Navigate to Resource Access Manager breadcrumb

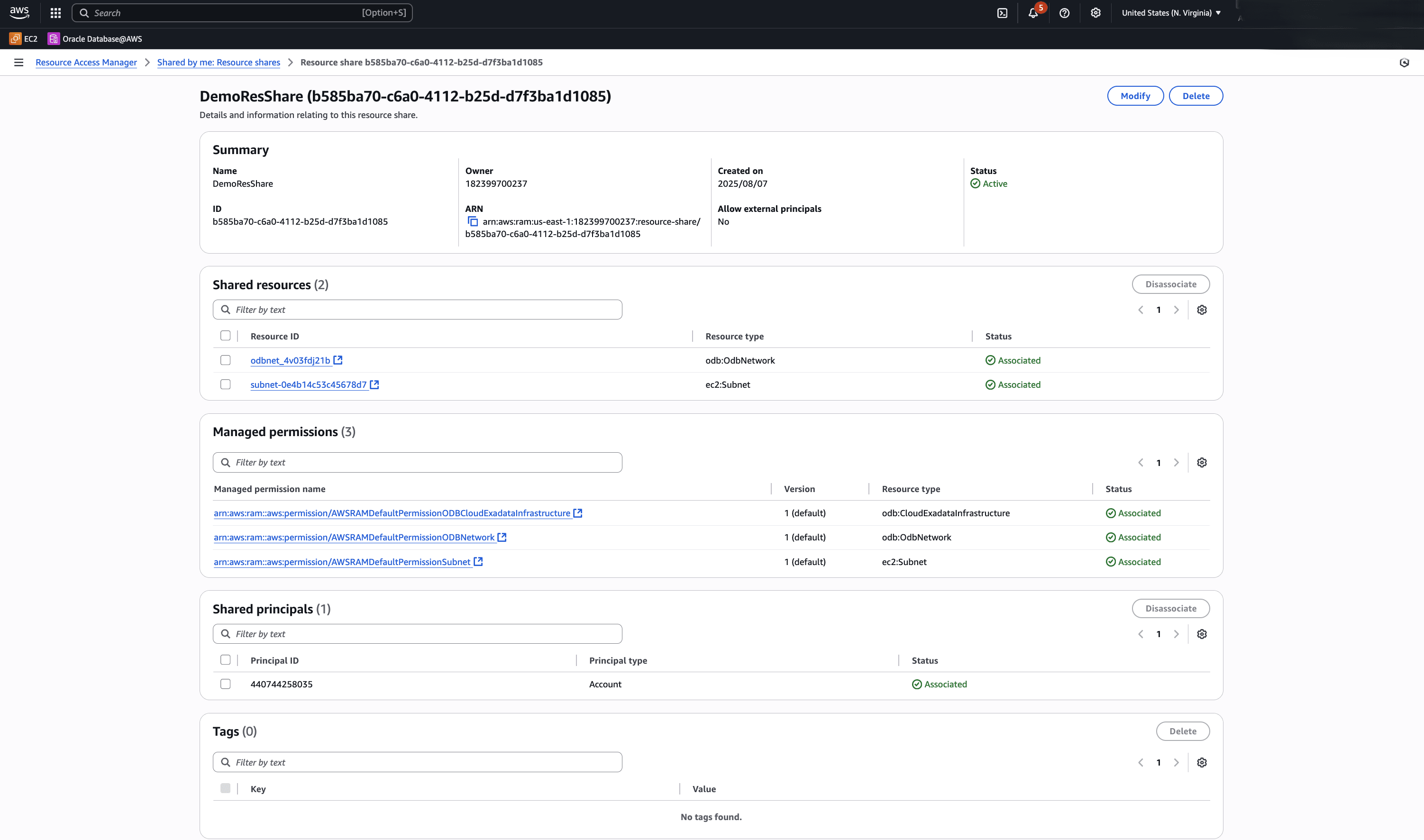pos(86,62)
